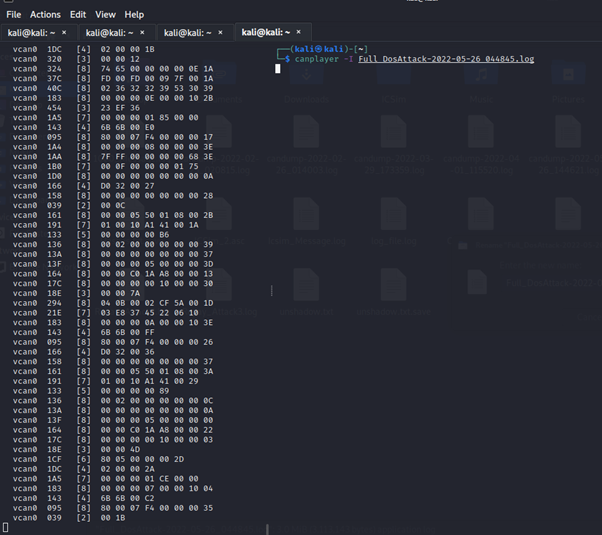Click data bytes D0 32 00 27
This screenshot has height=535, width=602.
127,186
